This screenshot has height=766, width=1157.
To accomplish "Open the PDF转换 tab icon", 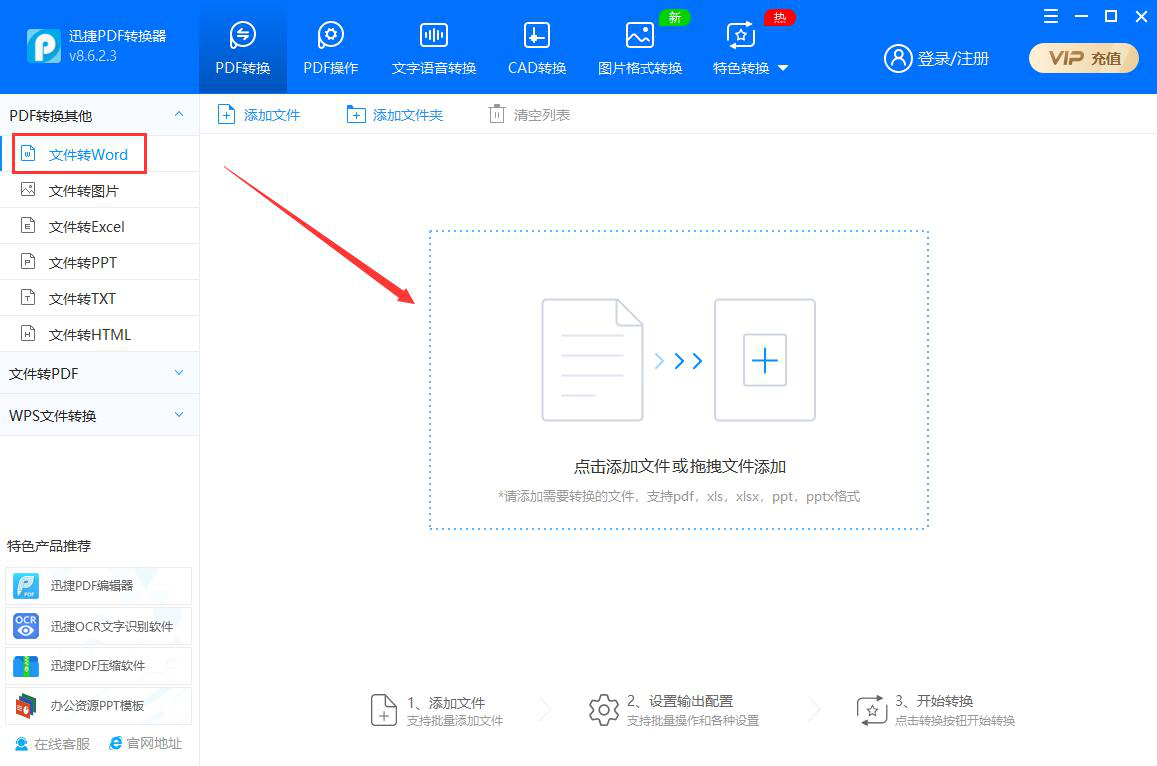I will (x=243, y=35).
